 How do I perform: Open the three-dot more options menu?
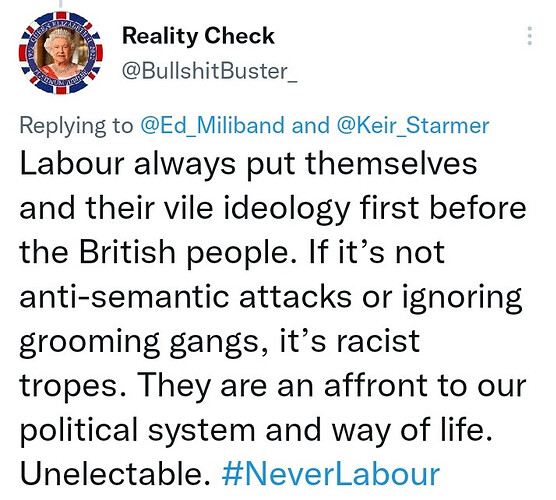coord(529,36)
